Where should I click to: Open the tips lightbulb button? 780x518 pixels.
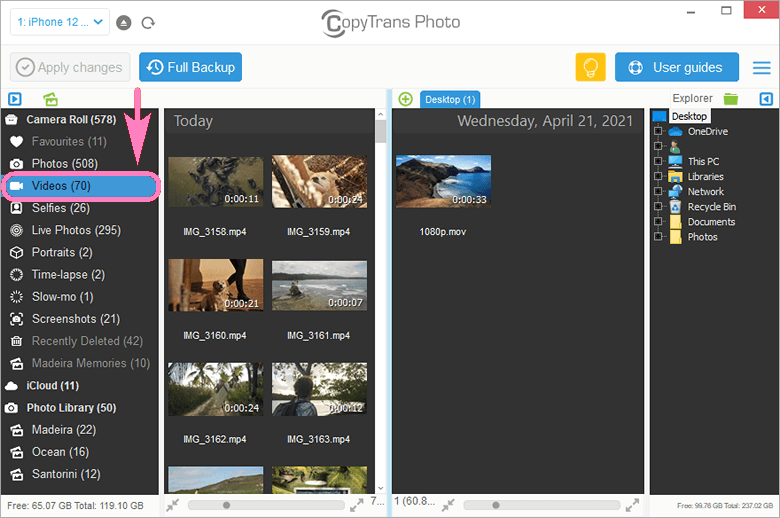[590, 67]
